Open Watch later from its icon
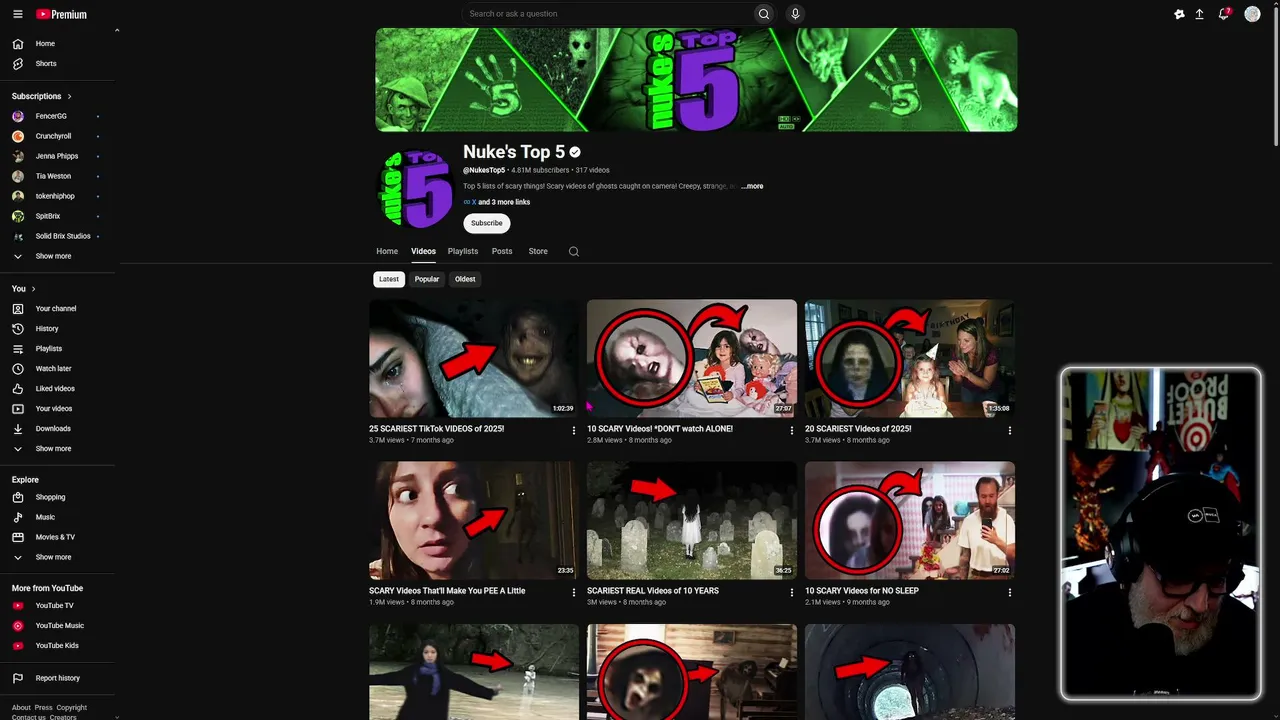Screen dimensions: 1280x720 click(17, 369)
